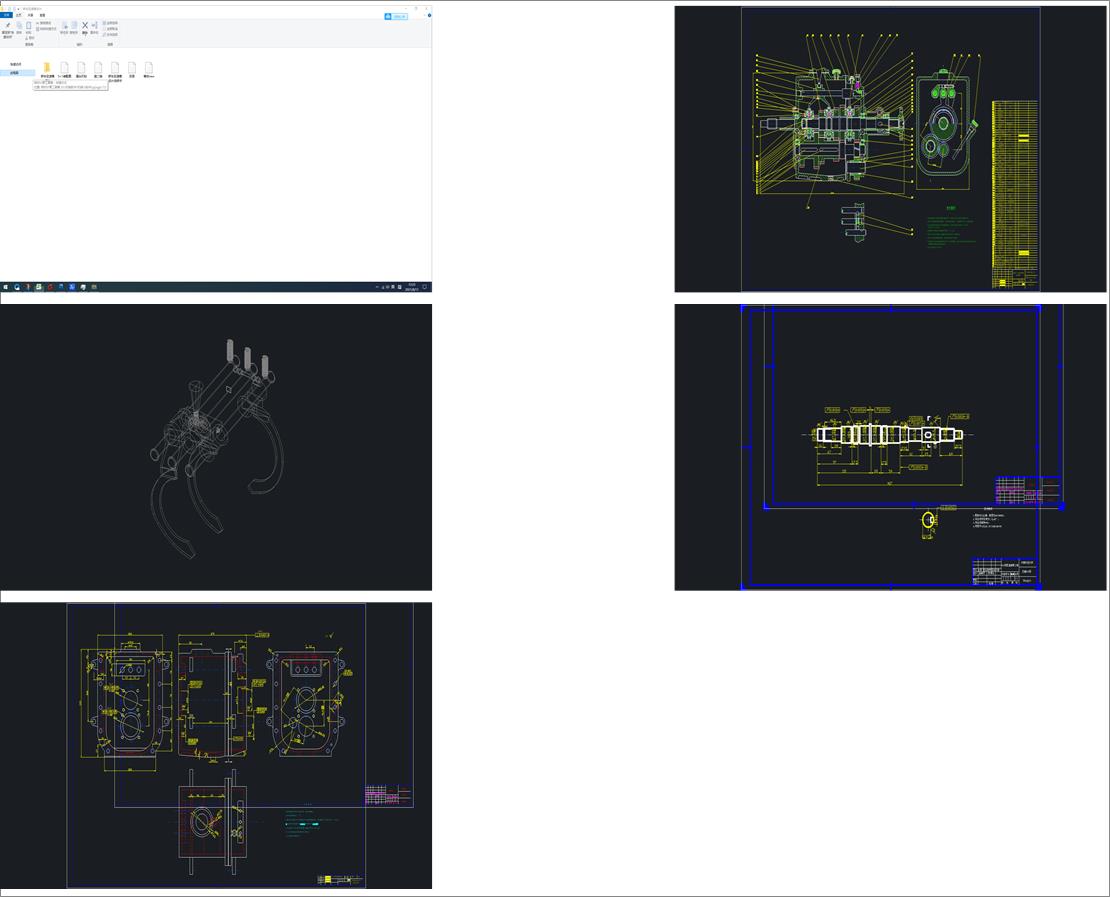This screenshot has height=897, width=1110.
Task: Select the highlighted This PC navigation item
Action: coord(15,73)
